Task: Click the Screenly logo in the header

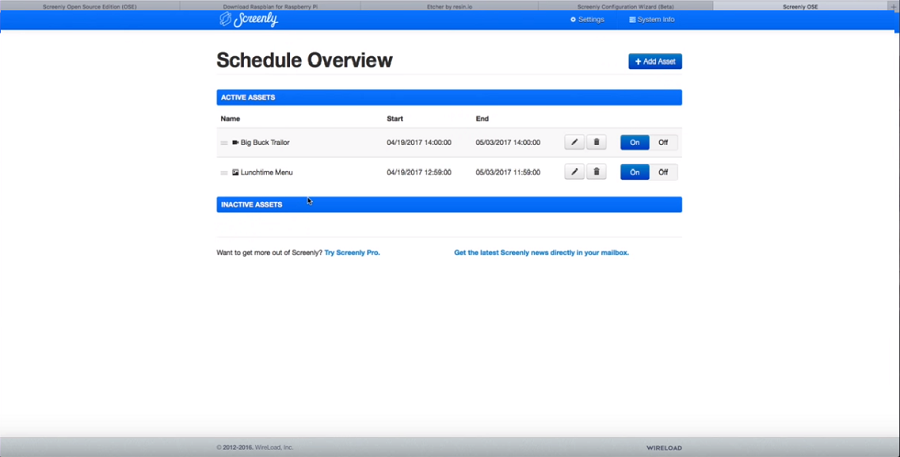Action: [249, 19]
